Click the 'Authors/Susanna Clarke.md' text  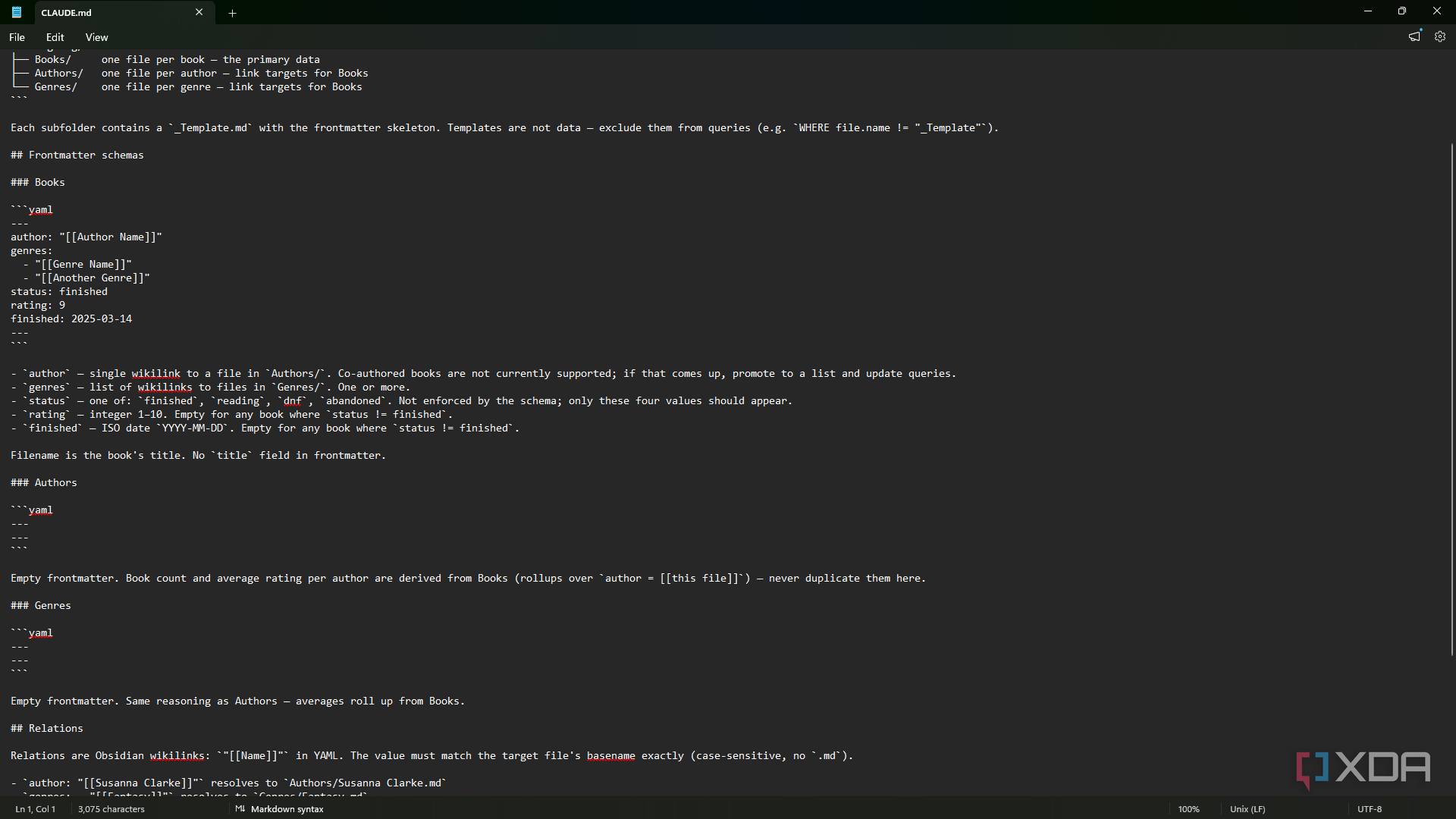pos(365,783)
